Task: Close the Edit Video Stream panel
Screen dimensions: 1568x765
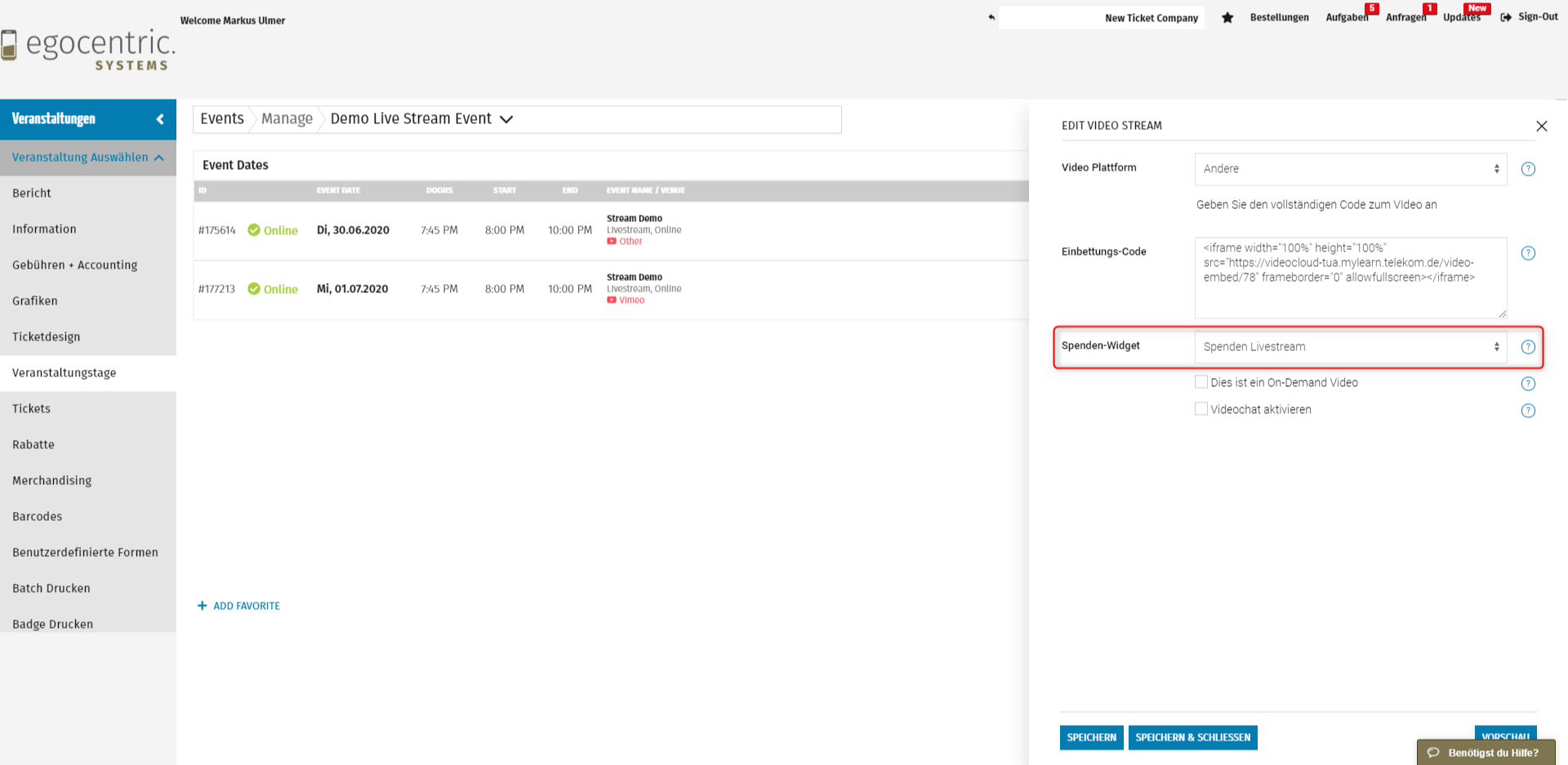Action: pyautogui.click(x=1541, y=126)
